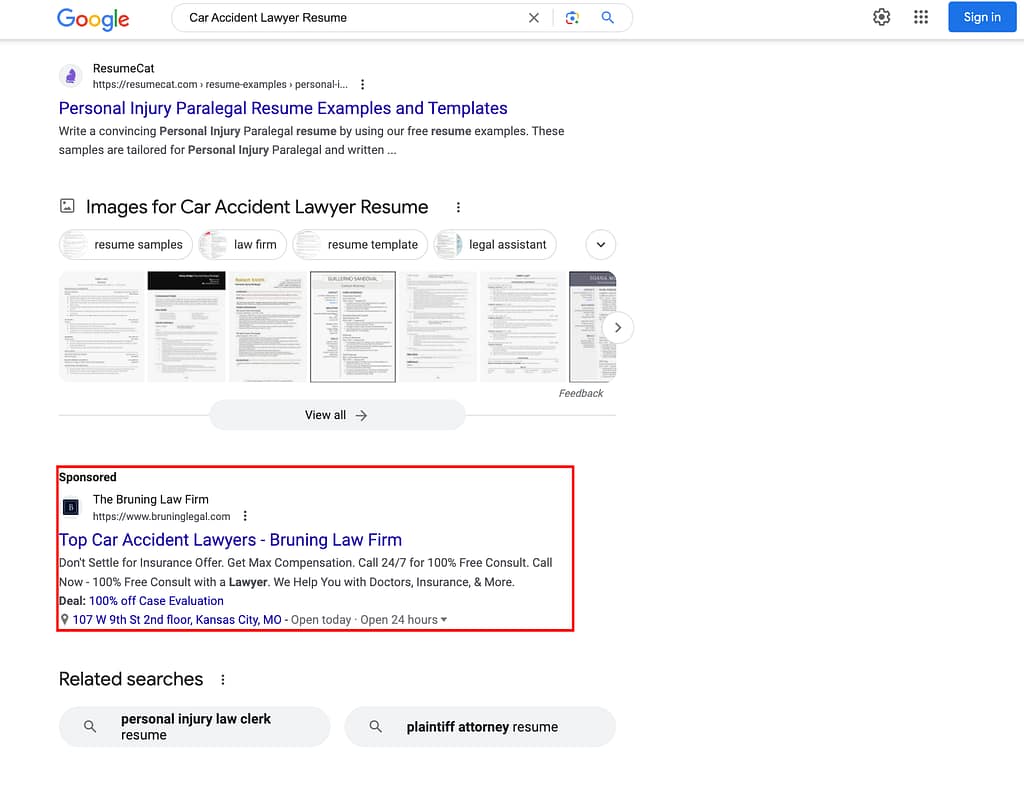Click the 'View all' images button
Screen dimensions: 1024x812
pos(337,415)
